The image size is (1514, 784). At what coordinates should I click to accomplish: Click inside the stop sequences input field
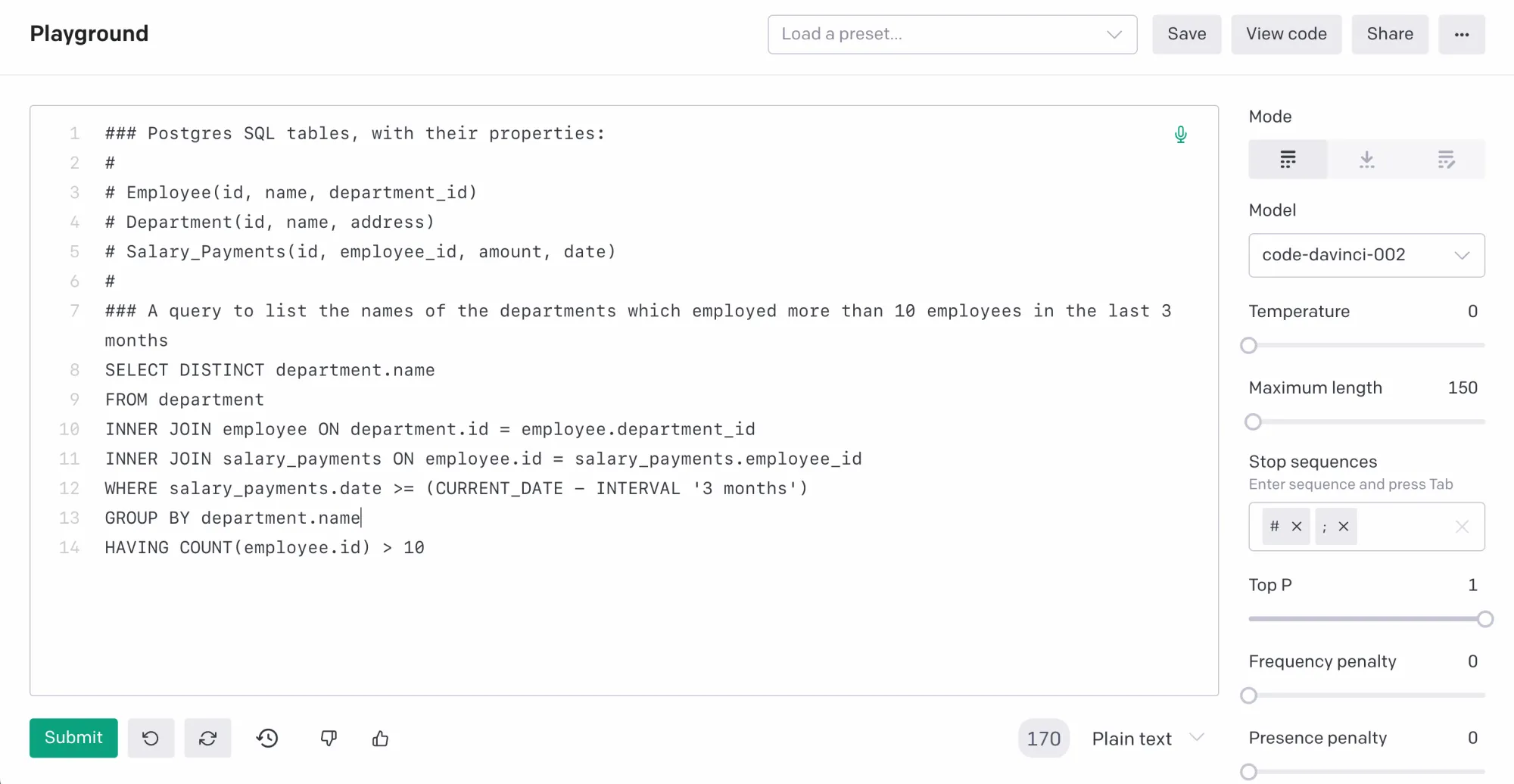[x=1404, y=526]
